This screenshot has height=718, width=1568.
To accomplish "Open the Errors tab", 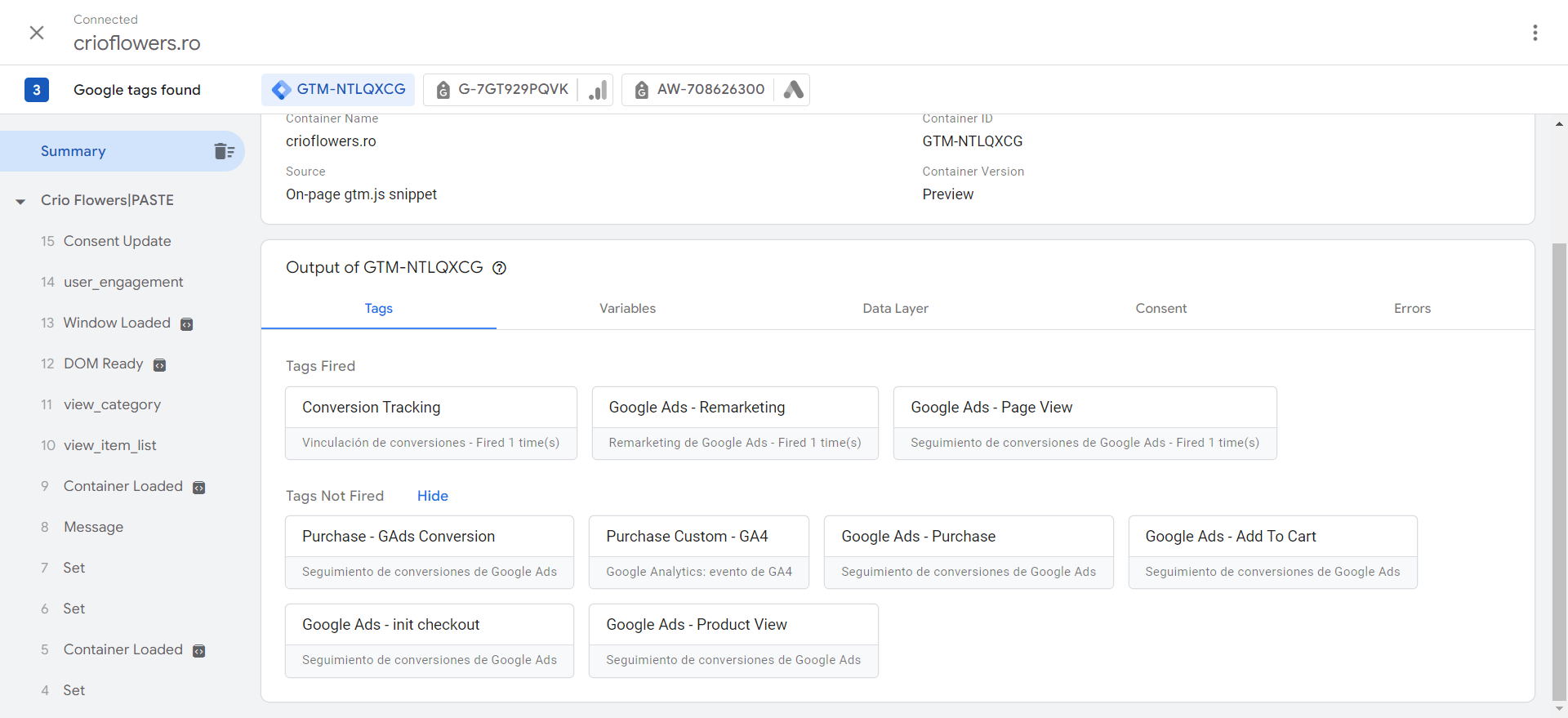I will 1412,309.
